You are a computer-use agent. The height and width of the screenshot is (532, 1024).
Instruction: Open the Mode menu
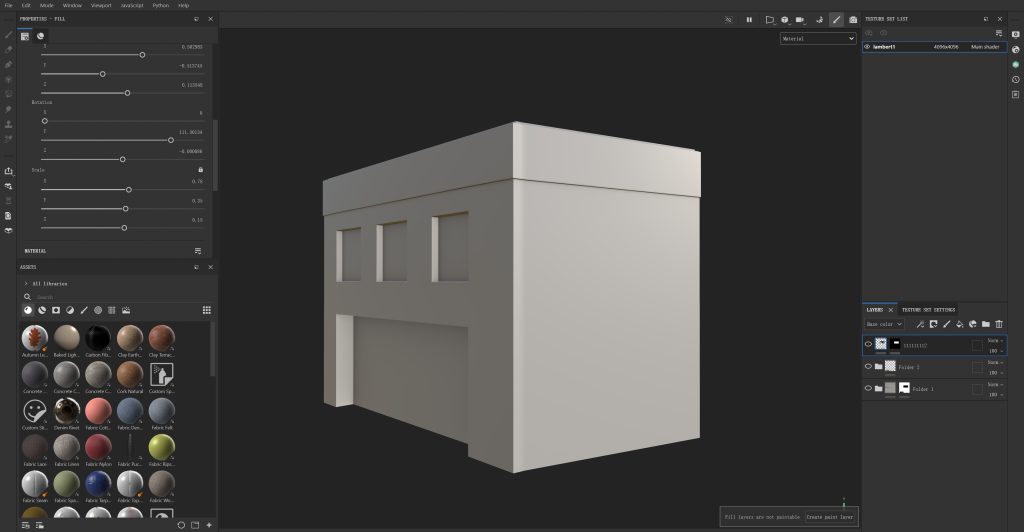click(46, 5)
